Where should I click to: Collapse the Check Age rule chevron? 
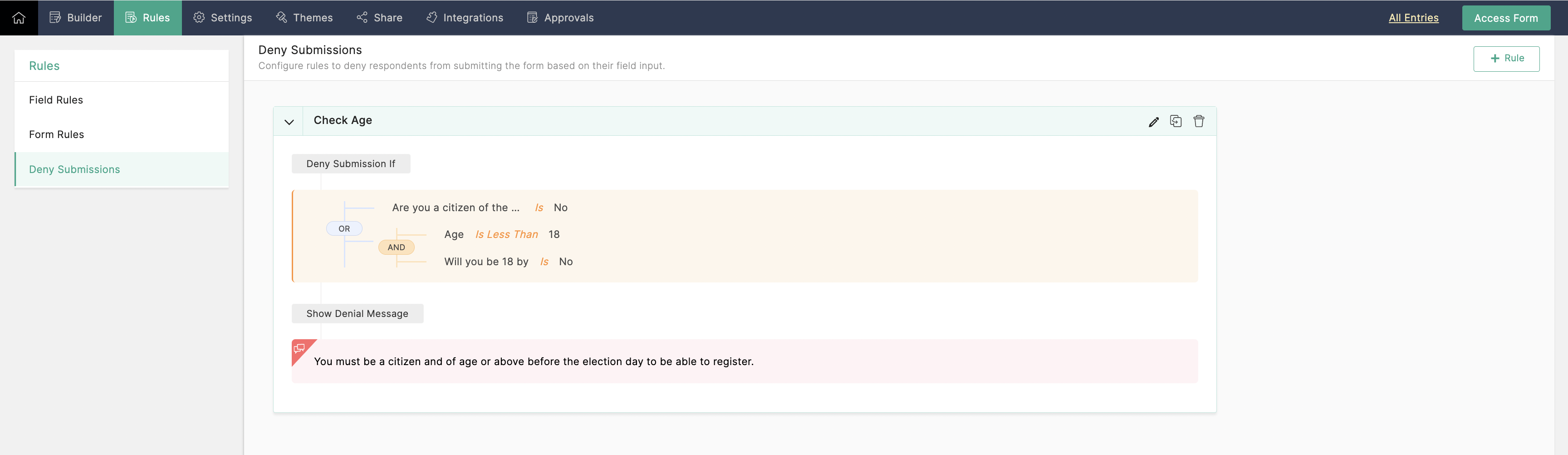289,122
